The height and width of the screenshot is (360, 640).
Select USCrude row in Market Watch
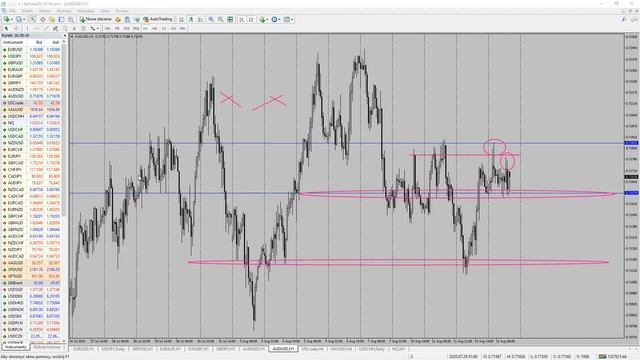(x=32, y=103)
